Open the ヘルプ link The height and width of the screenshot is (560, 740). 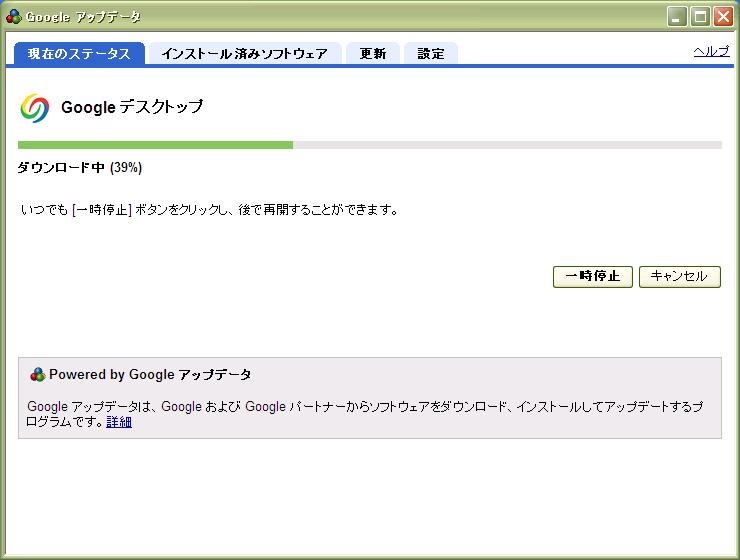pyautogui.click(x=711, y=51)
